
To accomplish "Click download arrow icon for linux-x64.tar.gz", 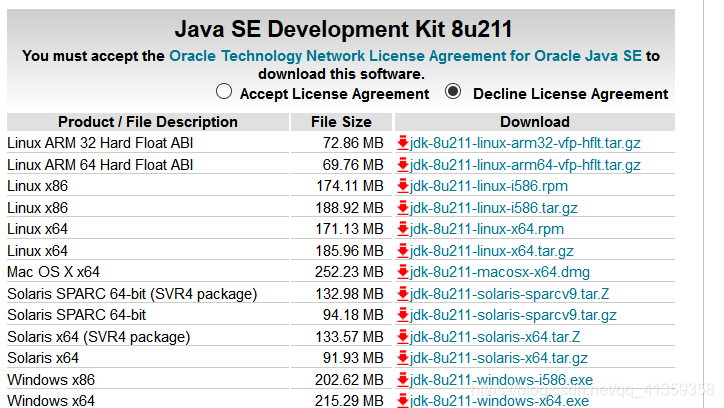I will 403,251.
